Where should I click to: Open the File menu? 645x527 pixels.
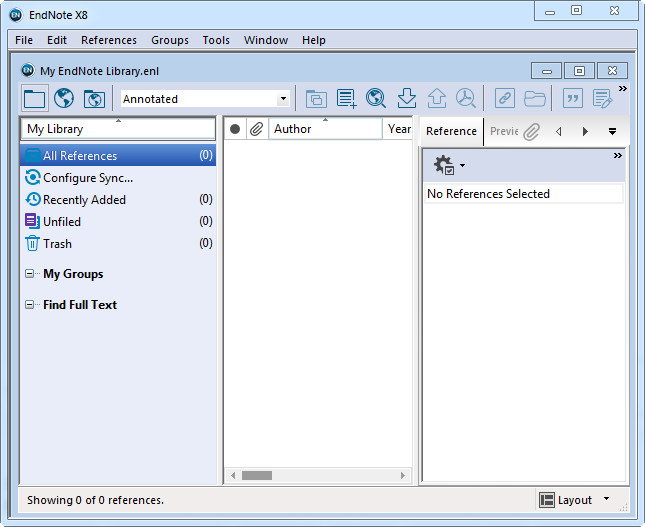click(x=24, y=40)
